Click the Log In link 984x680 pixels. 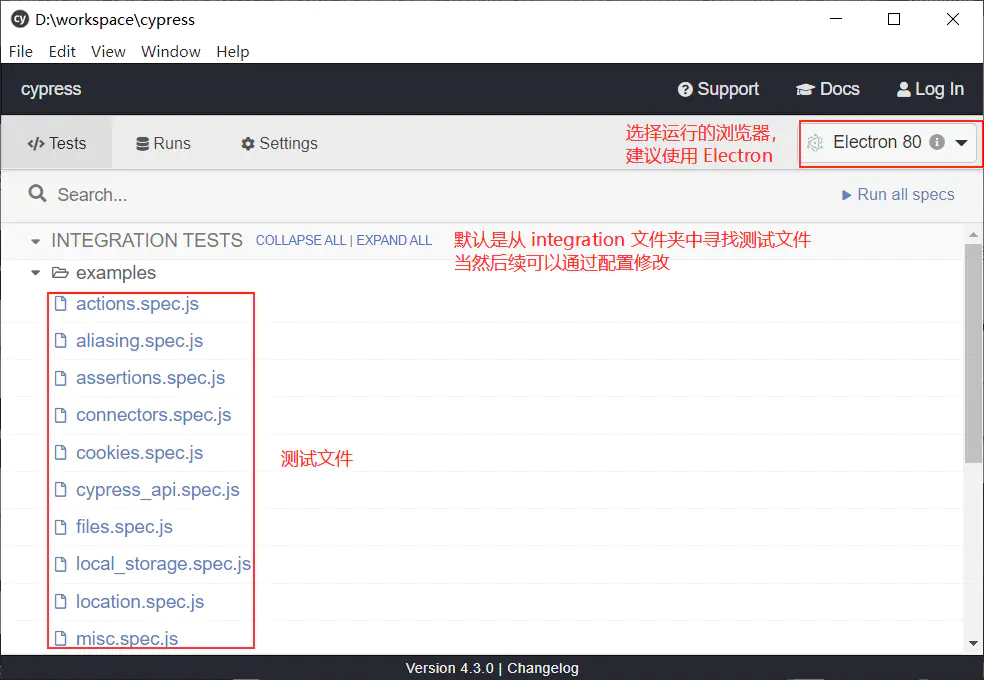pyautogui.click(x=931, y=90)
